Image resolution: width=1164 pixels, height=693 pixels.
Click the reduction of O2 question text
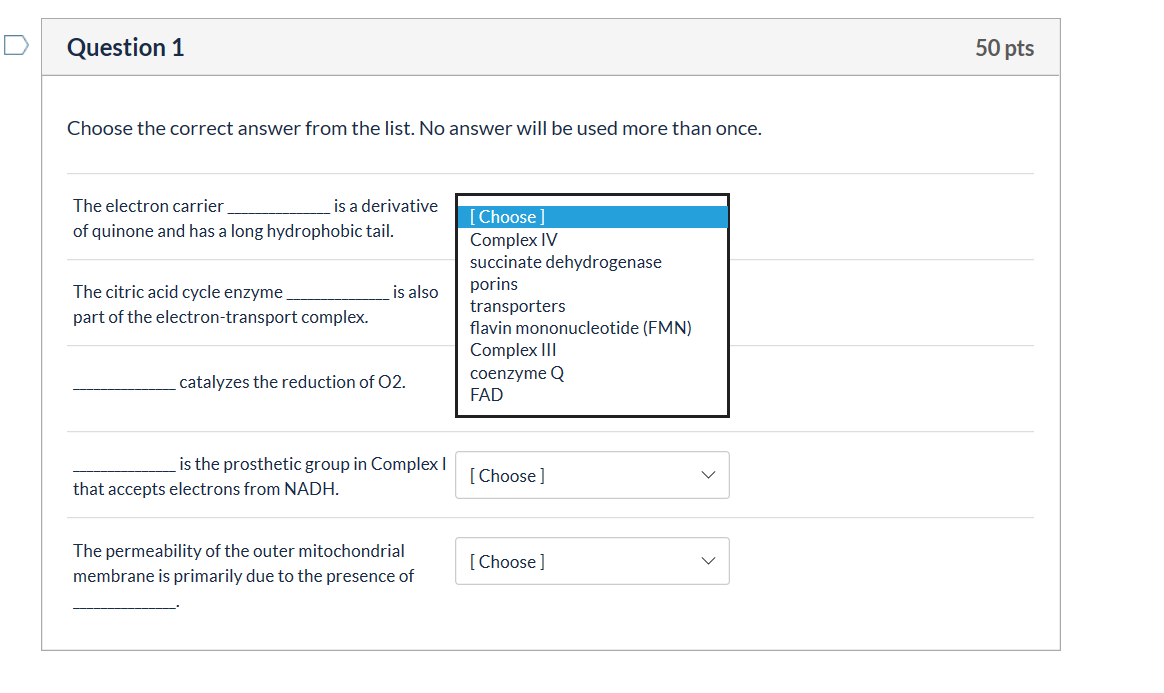(x=239, y=382)
